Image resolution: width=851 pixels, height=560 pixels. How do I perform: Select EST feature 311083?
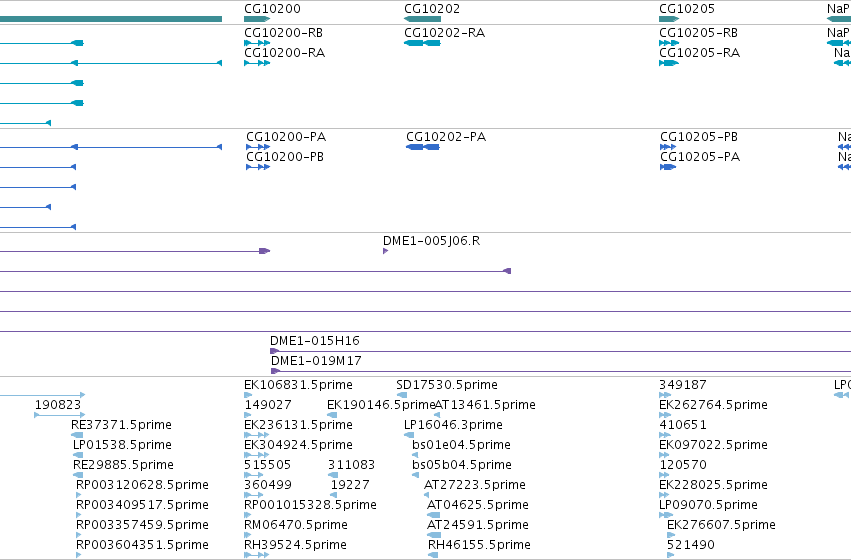[x=351, y=465]
